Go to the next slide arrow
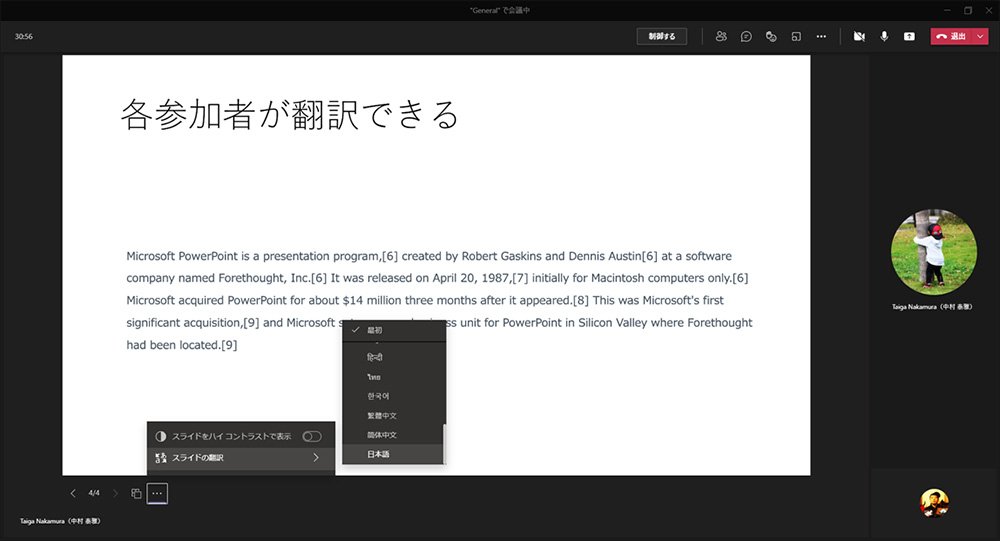Viewport: 1000px width, 541px height. point(115,493)
